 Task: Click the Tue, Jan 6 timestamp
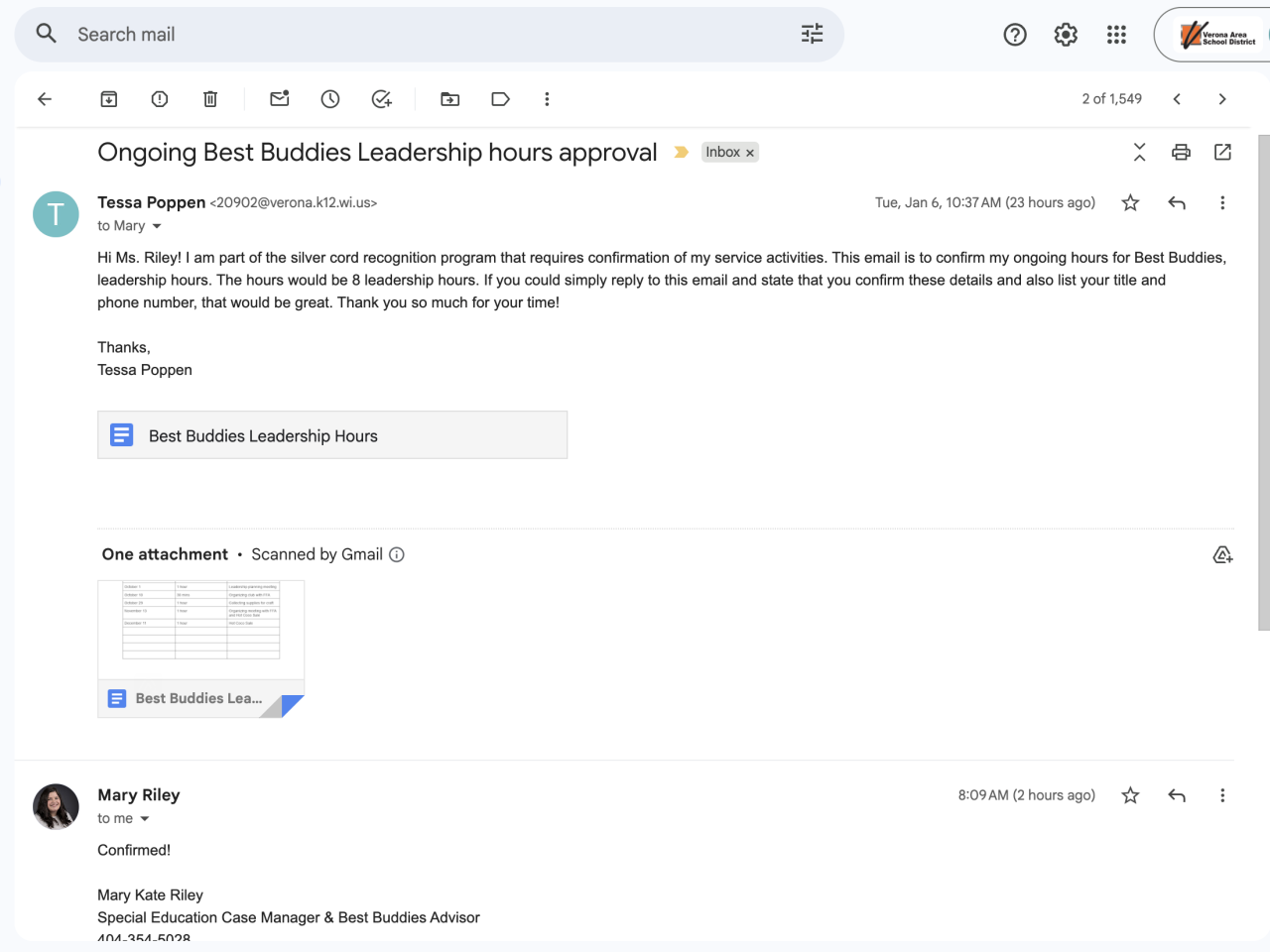[x=985, y=202]
